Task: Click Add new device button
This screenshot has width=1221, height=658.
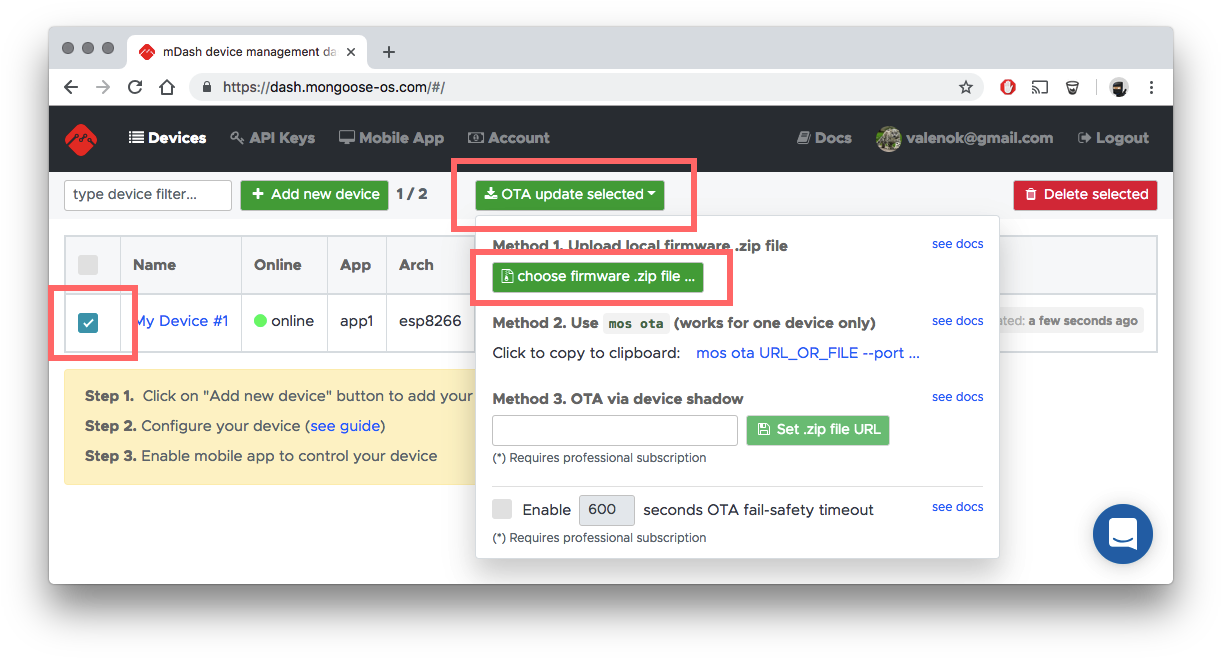Action: [314, 194]
